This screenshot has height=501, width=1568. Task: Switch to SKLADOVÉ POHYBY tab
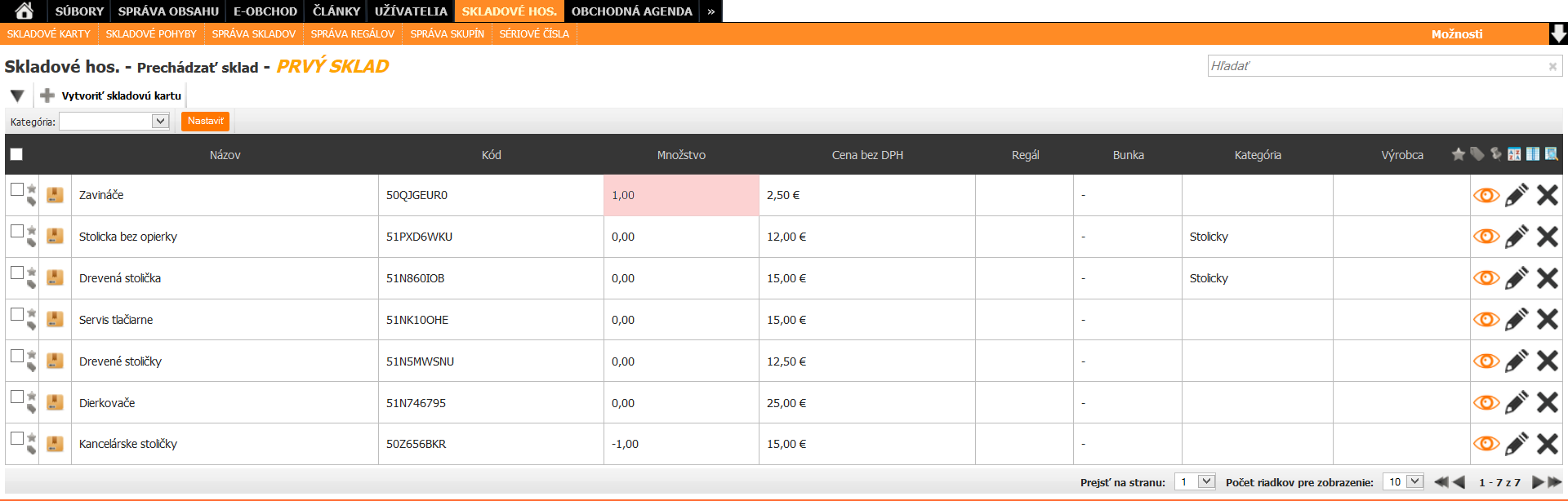click(x=151, y=33)
